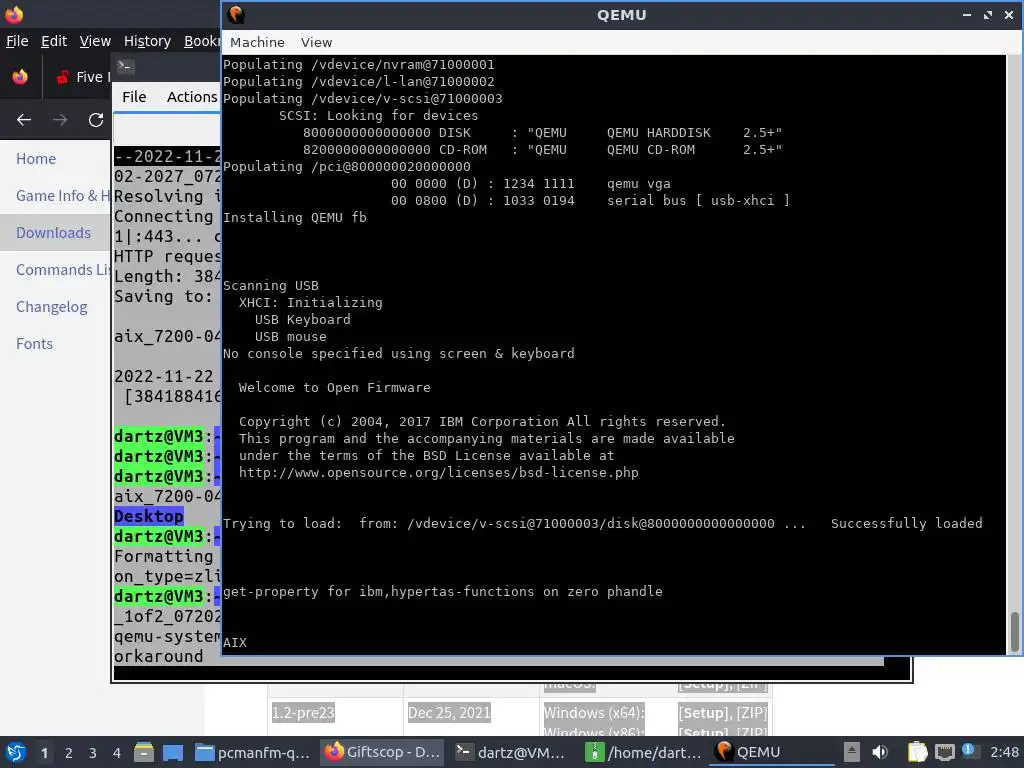The height and width of the screenshot is (768, 1024).
Task: Open Firefox History menu
Action: coord(147,41)
